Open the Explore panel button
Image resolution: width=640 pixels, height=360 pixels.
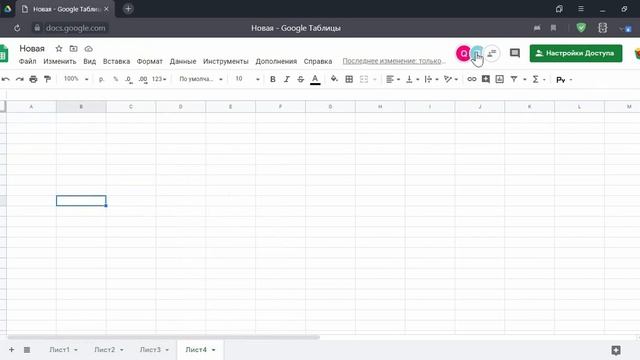616,350
